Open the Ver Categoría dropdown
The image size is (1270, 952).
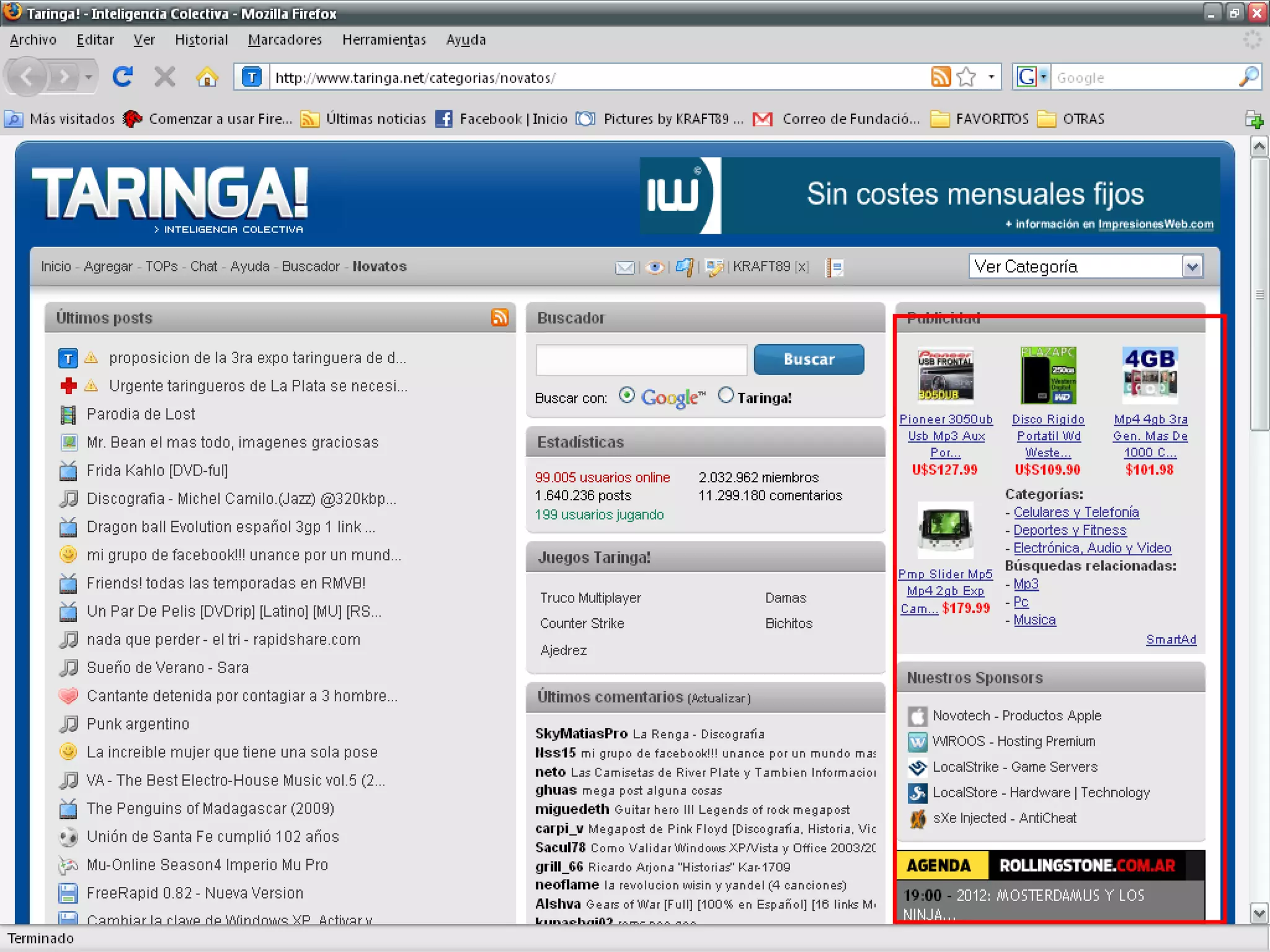coord(1085,267)
